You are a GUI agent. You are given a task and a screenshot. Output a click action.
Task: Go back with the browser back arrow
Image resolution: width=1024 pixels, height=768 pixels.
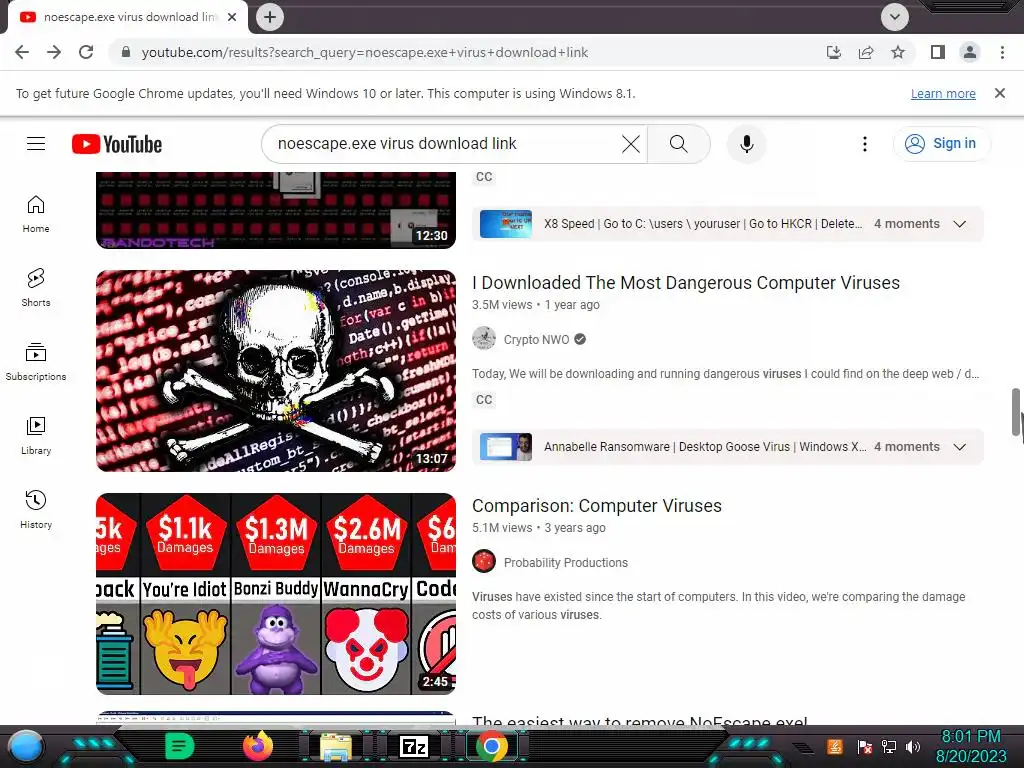[x=22, y=52]
